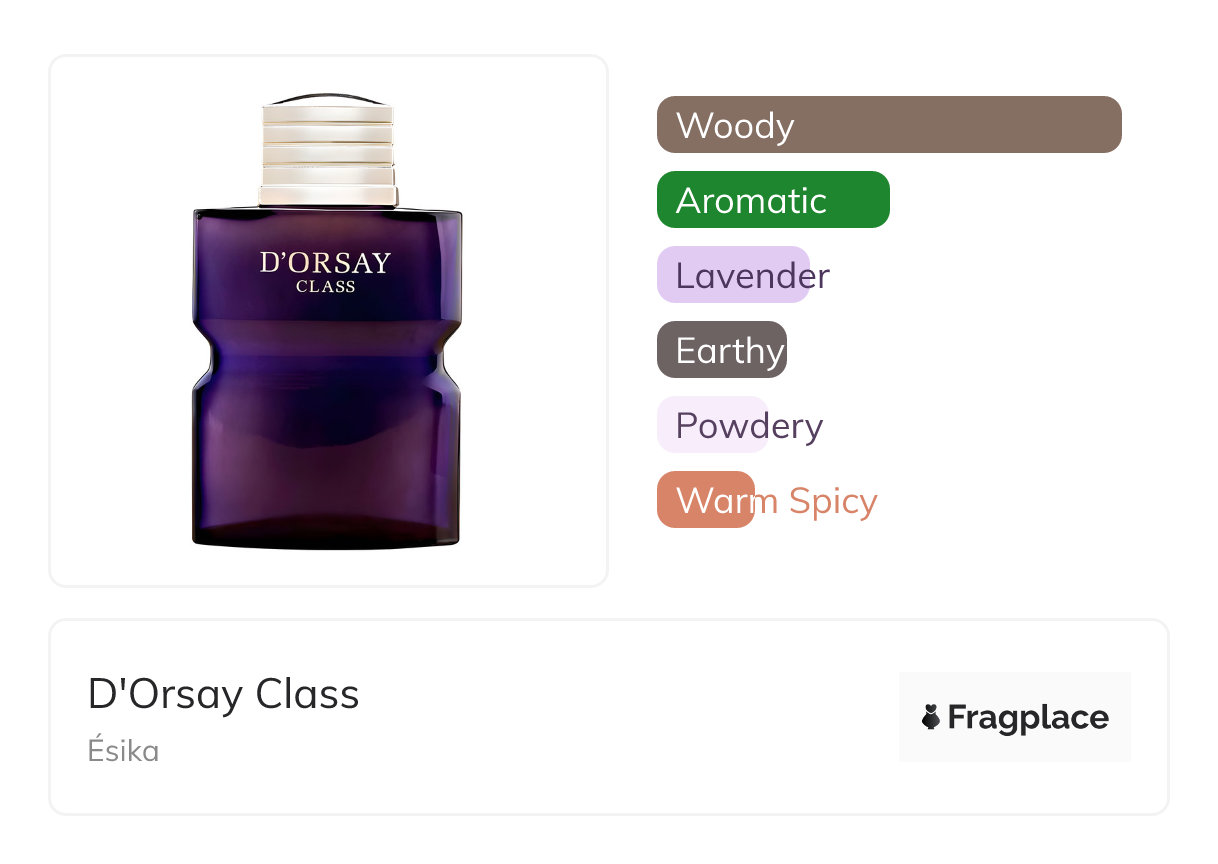Select the Warm Spicy accord bar
1218x864 pixels.
click(x=706, y=500)
